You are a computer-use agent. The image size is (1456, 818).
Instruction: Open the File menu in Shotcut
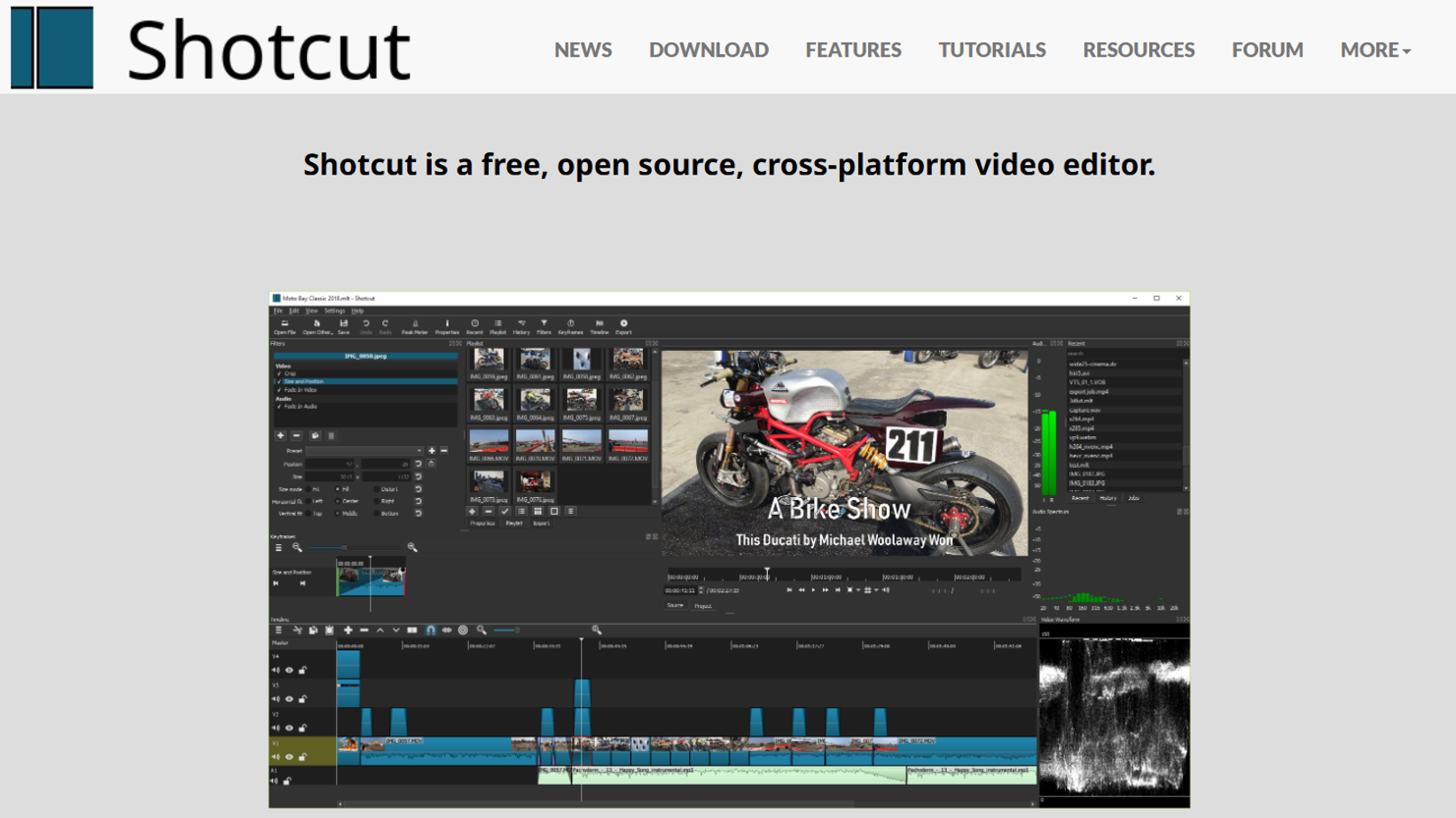[x=278, y=311]
